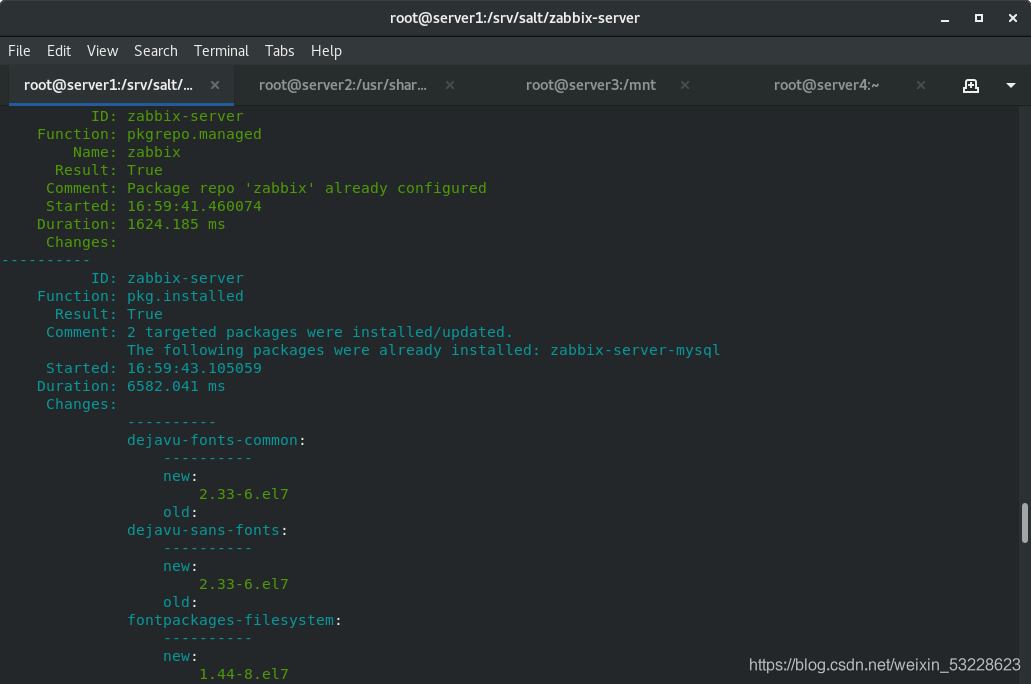Close the root@server3:/mnt tab
The image size is (1031, 684).
click(x=684, y=85)
